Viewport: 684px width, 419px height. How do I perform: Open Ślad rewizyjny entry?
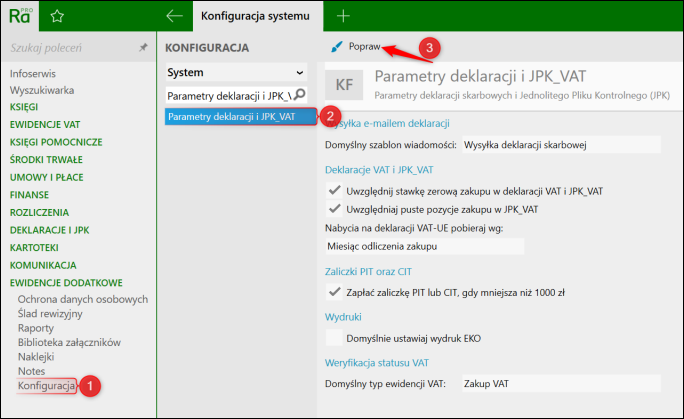point(50,313)
